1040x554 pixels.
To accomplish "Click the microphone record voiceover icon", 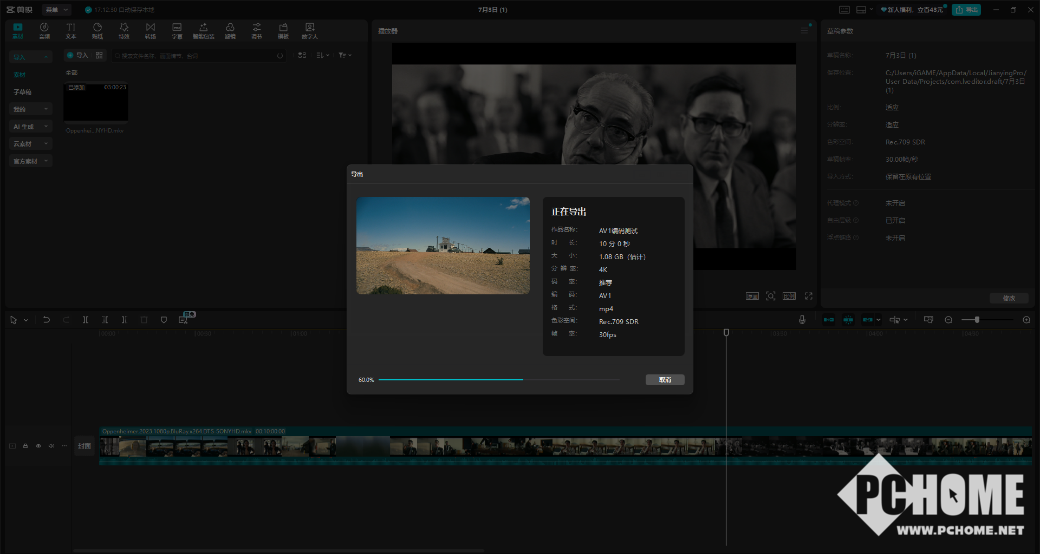I will click(802, 320).
